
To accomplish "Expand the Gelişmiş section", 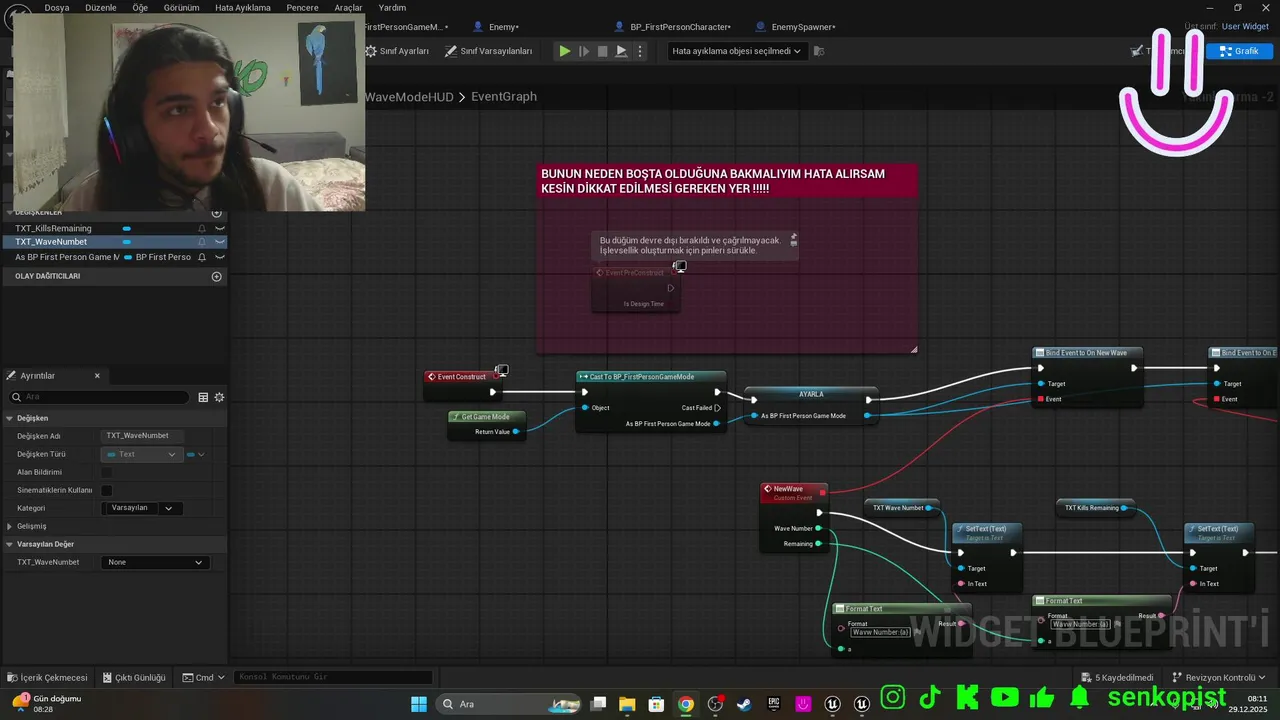I will (10, 526).
